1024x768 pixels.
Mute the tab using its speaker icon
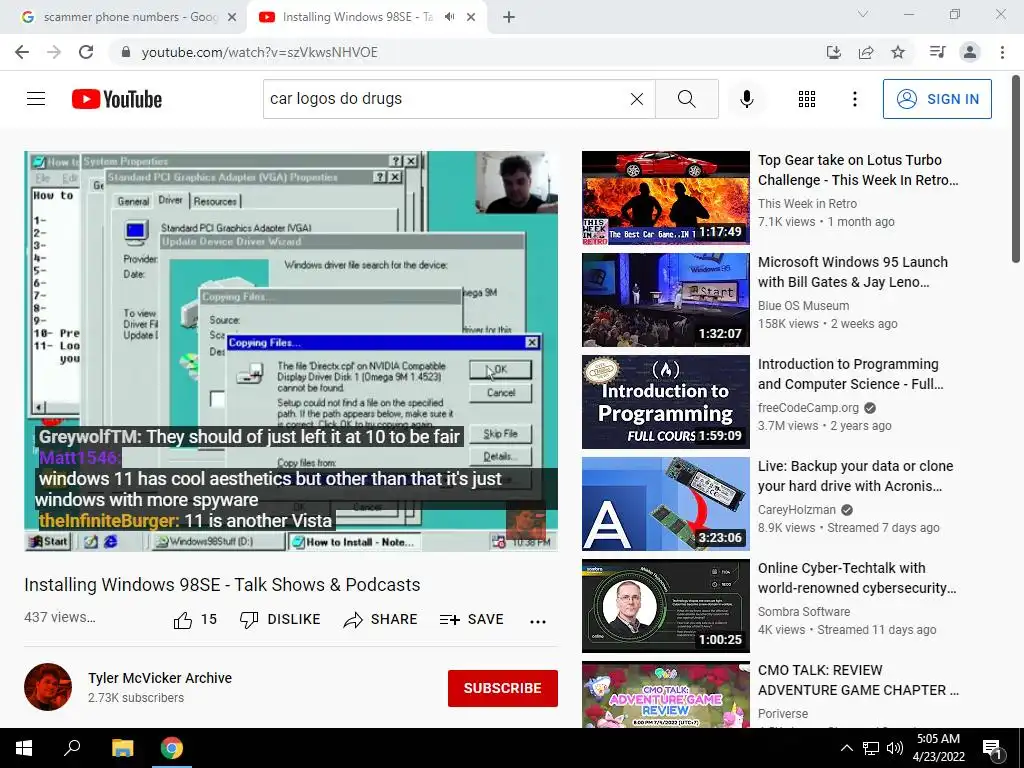(449, 17)
